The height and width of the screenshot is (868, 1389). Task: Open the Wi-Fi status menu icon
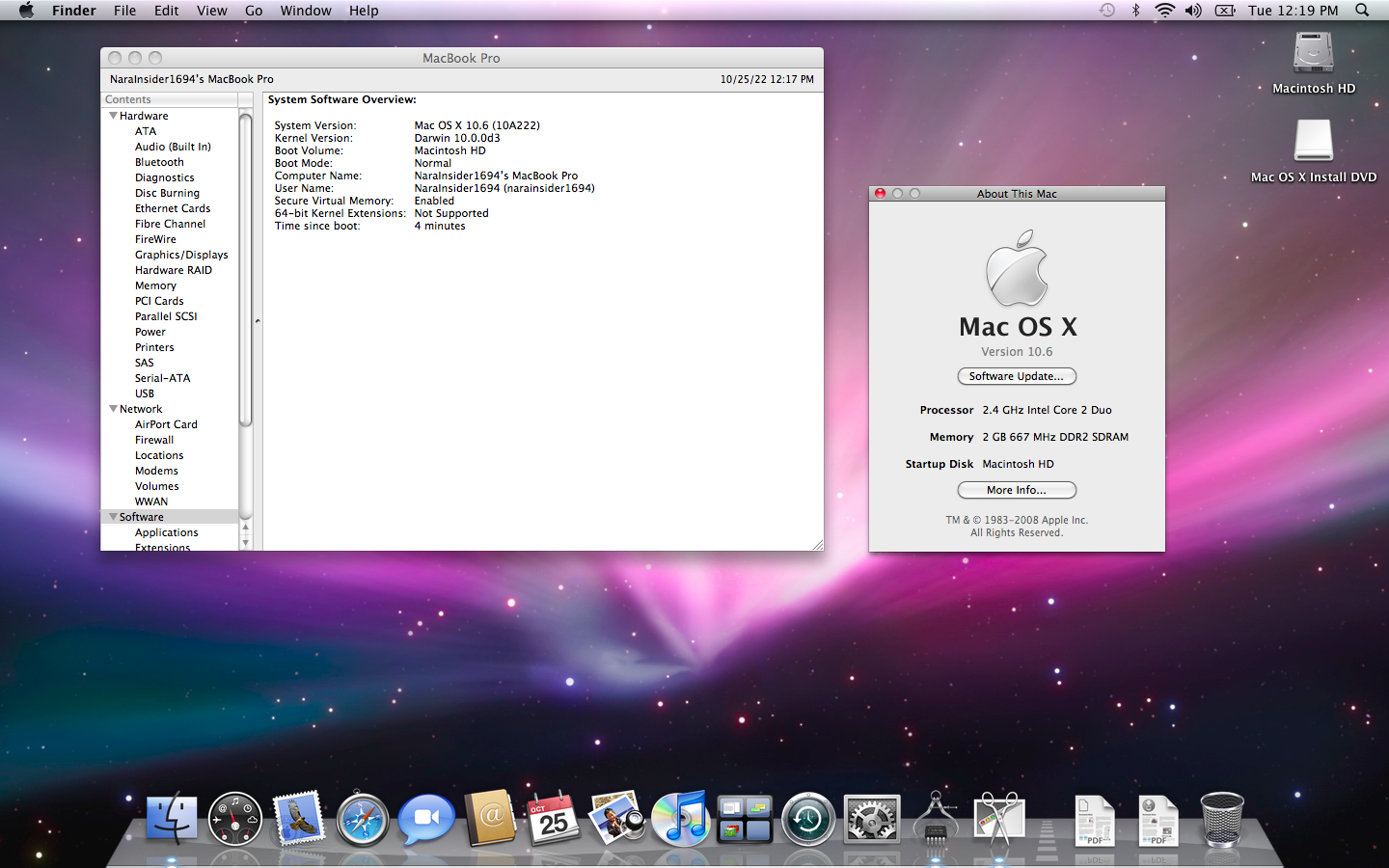click(x=1164, y=11)
